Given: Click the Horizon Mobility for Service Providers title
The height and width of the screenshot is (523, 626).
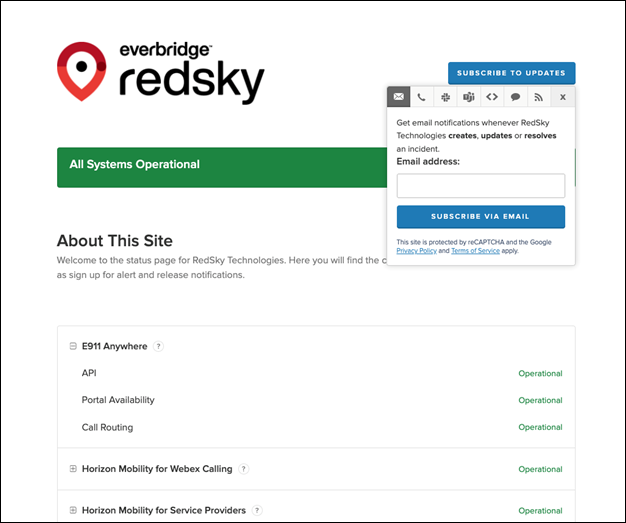Looking at the screenshot, I should (x=164, y=510).
